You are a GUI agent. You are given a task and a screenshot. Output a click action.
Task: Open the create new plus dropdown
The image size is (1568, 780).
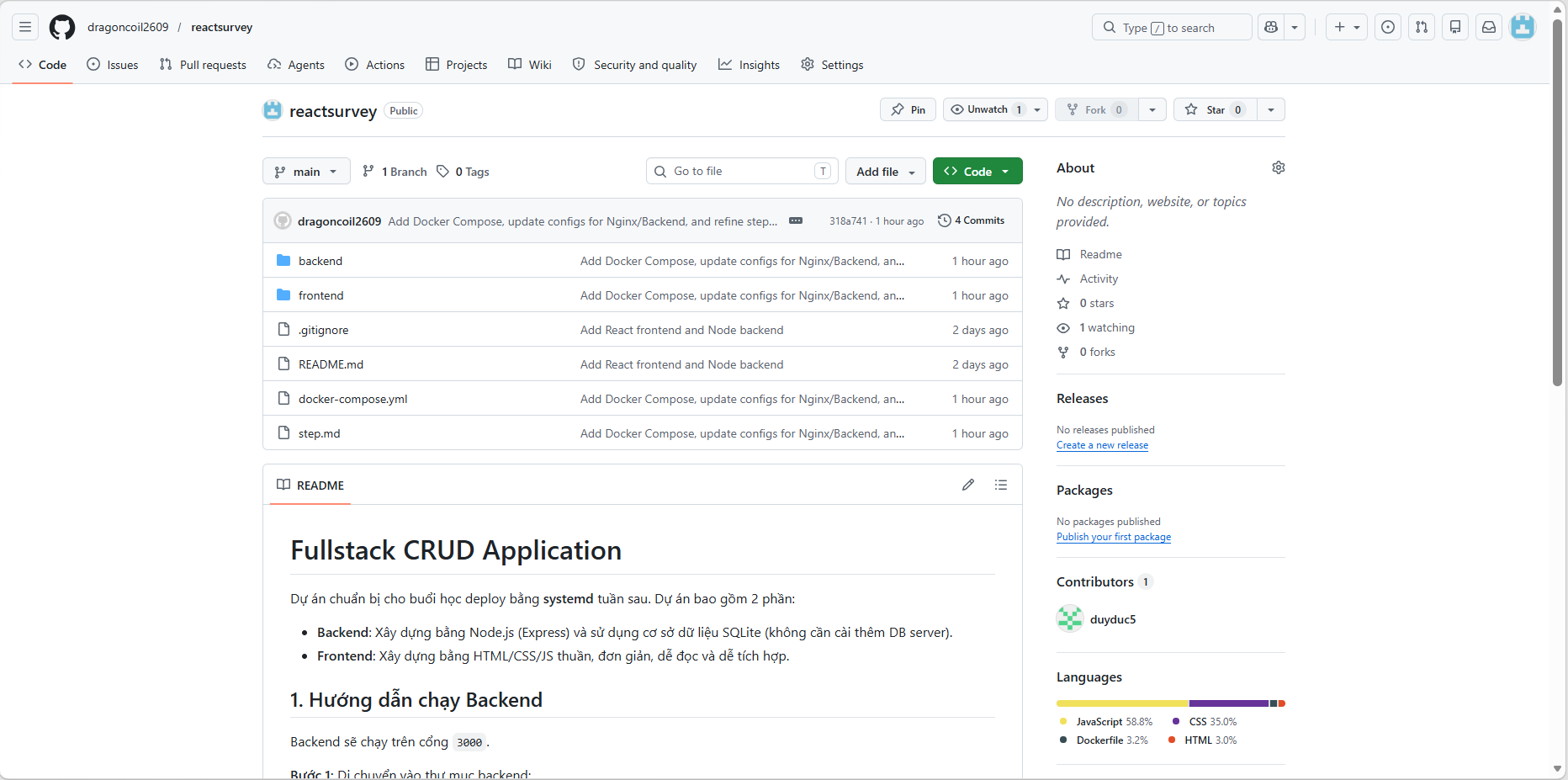1347,27
